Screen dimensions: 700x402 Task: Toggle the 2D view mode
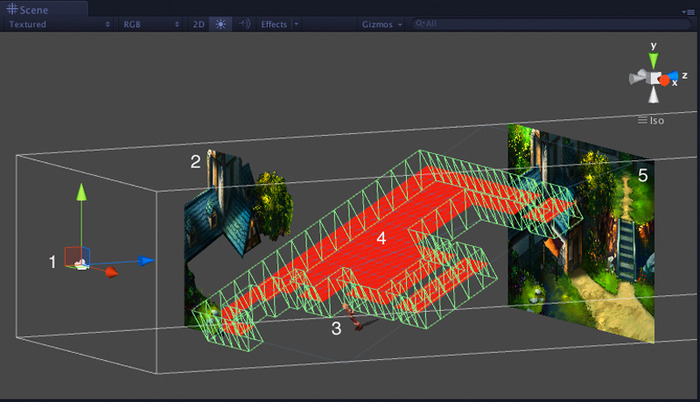pos(199,24)
